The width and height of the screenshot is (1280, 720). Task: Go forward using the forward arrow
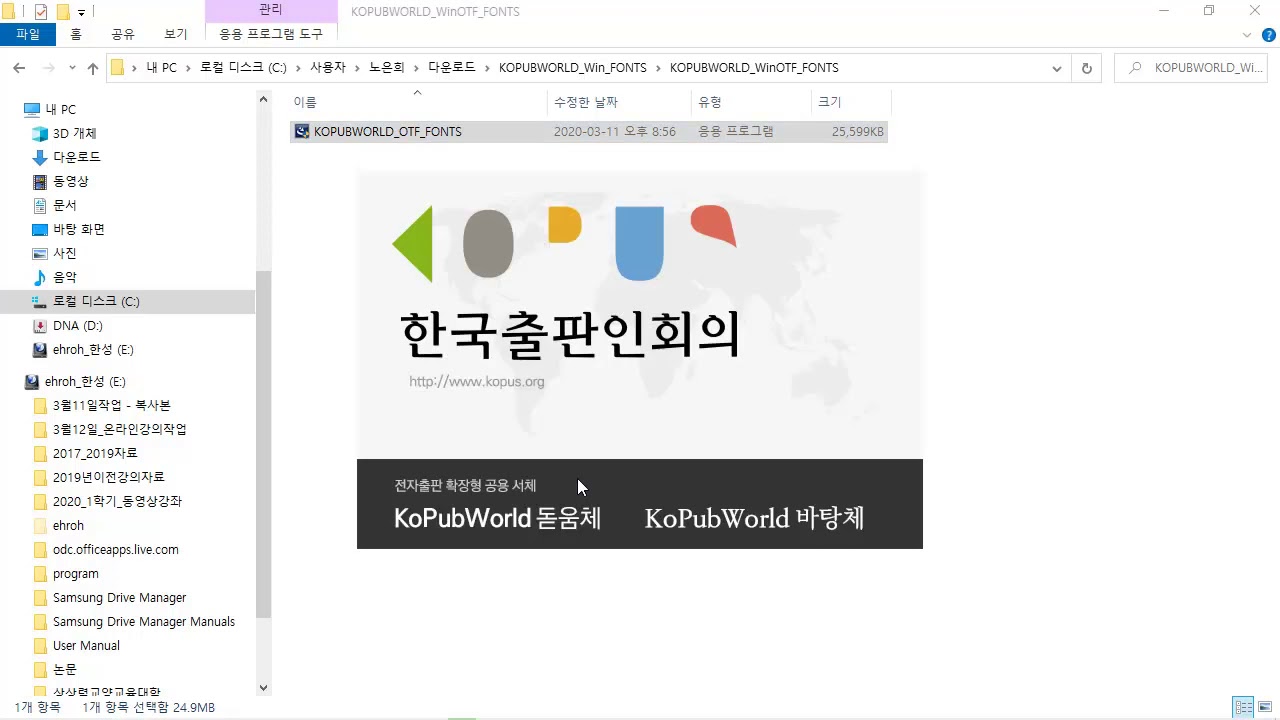(x=47, y=68)
